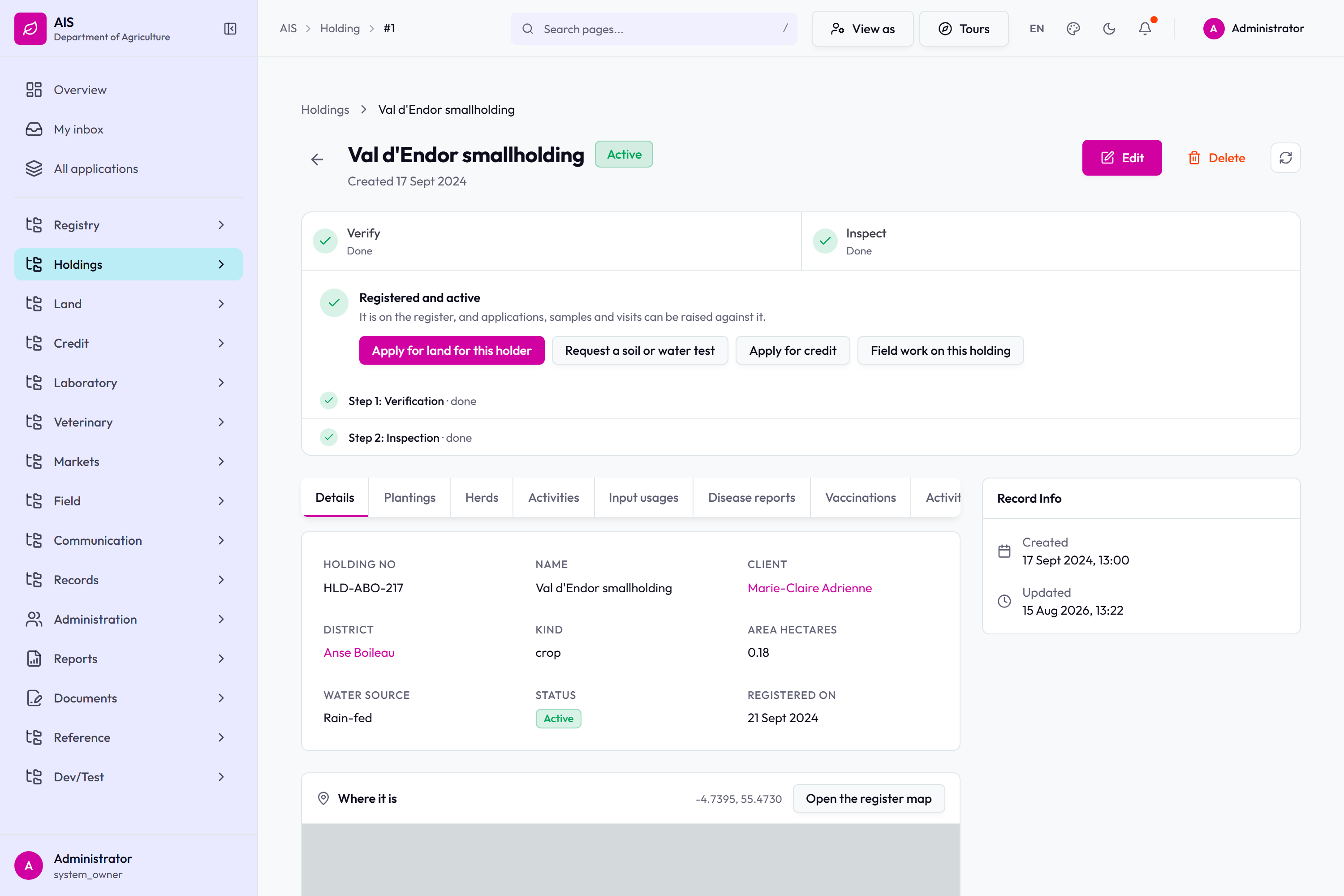Switch to the Vaccinations tab

861,498
